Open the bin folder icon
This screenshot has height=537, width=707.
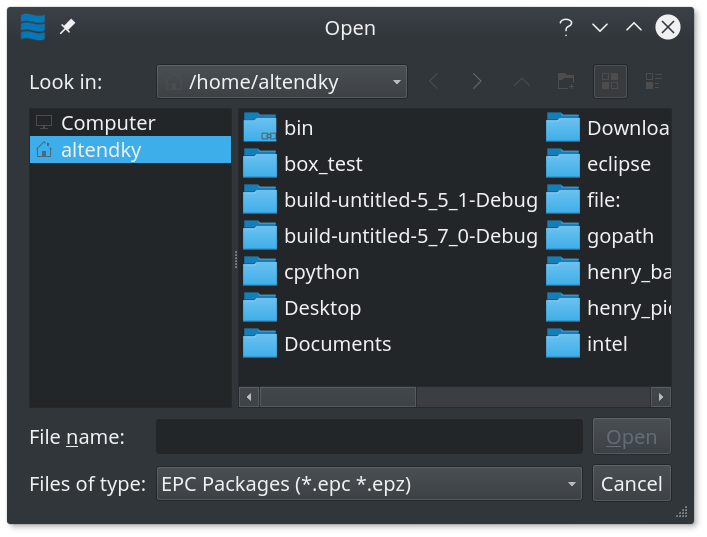[260, 128]
